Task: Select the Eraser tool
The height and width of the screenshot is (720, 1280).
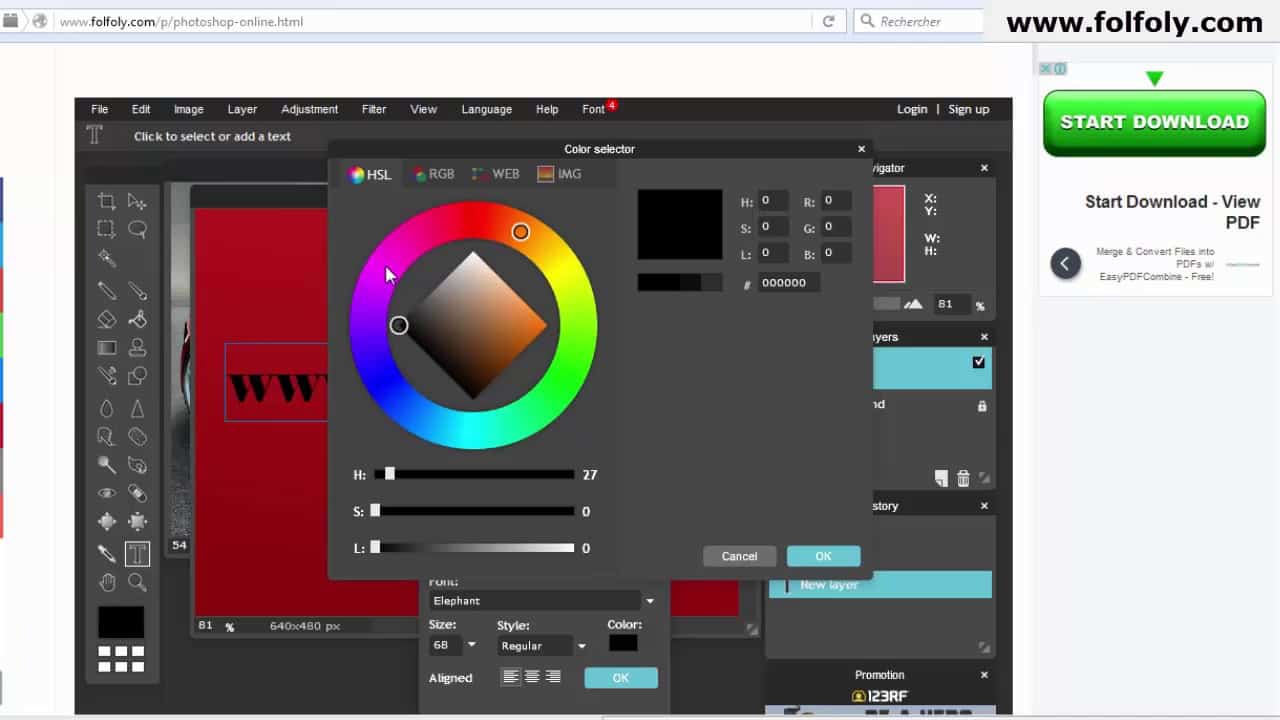Action: pos(107,319)
